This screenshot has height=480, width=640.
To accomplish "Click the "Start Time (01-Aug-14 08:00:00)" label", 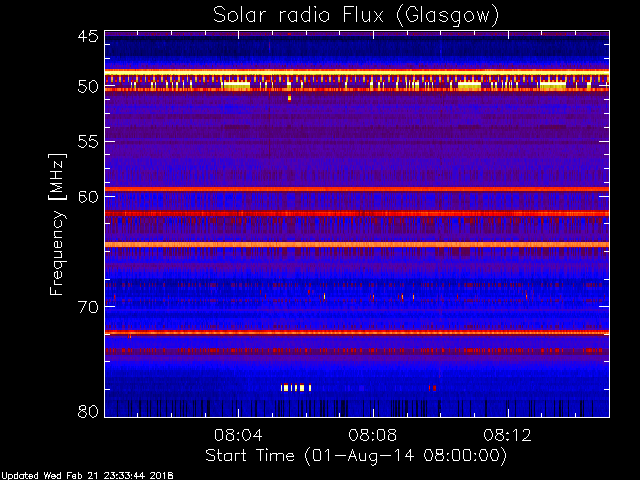I will tap(356, 456).
